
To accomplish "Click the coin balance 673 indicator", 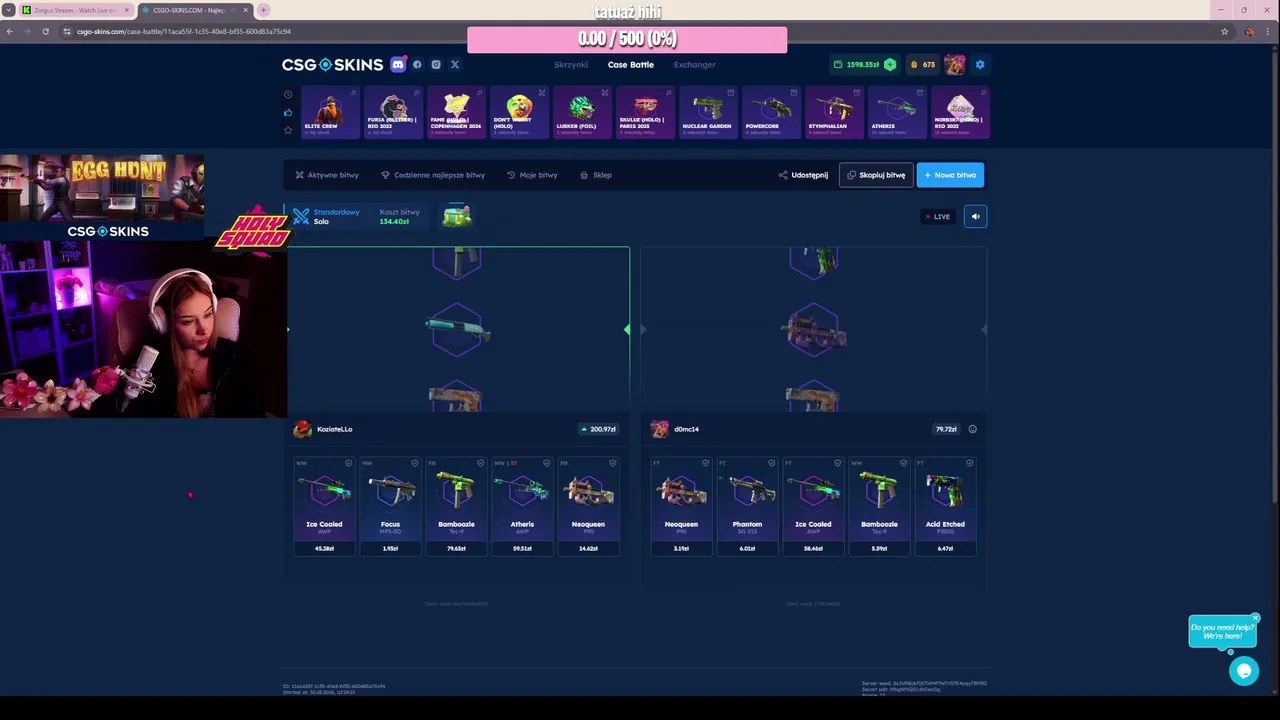I will click(x=922, y=64).
